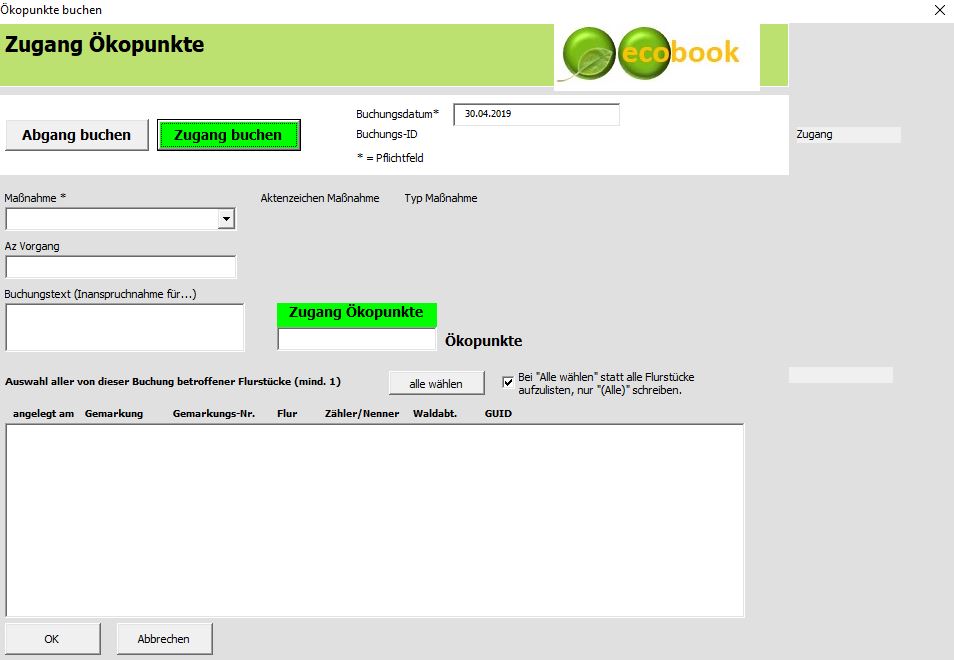The height and width of the screenshot is (660, 954).
Task: Switch to Abgang buchen mode
Action: pos(77,135)
